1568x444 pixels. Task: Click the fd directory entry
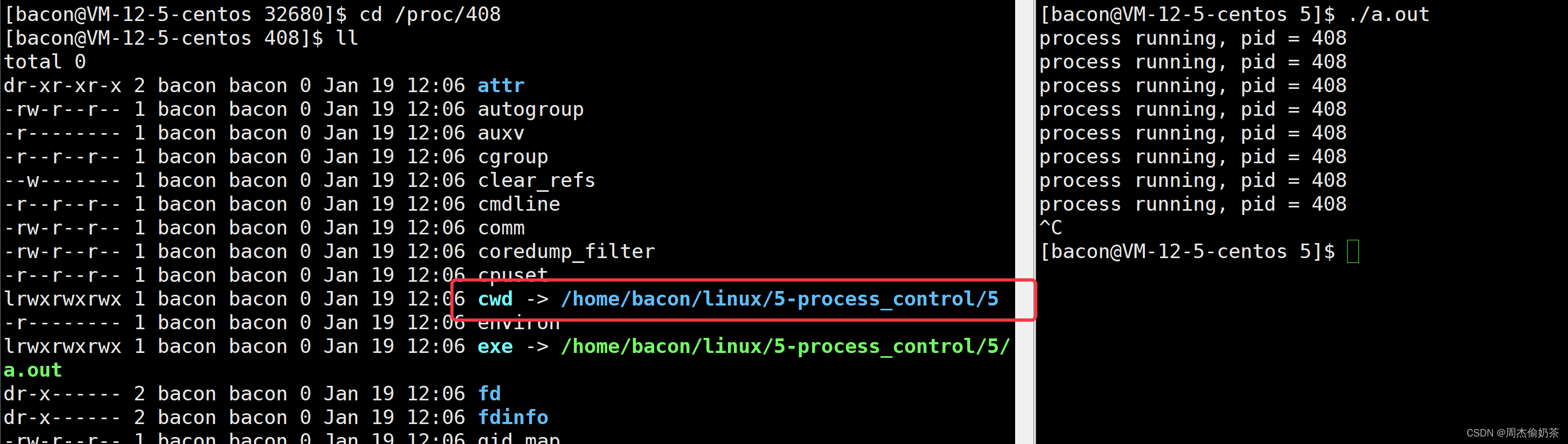[489, 393]
